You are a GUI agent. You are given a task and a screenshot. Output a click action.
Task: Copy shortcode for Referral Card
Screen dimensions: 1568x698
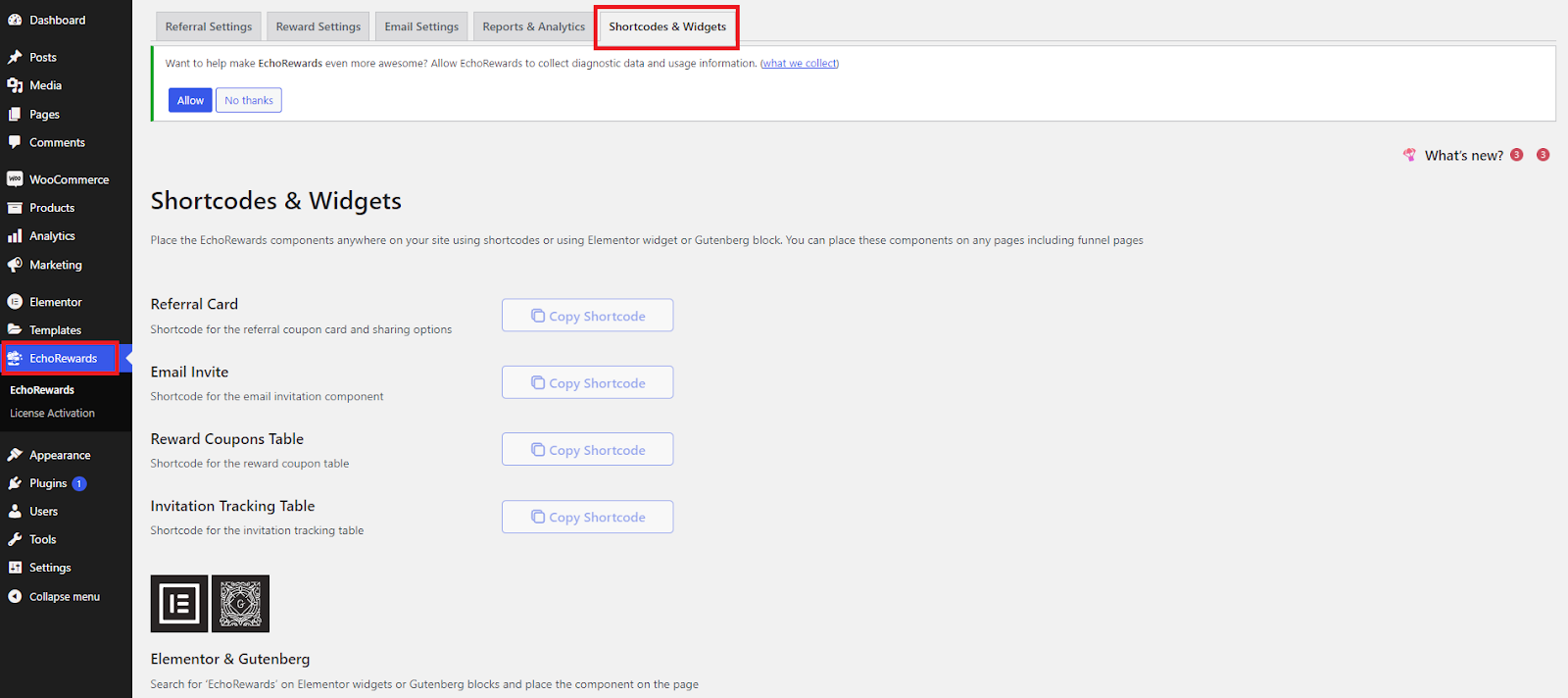tap(587, 316)
